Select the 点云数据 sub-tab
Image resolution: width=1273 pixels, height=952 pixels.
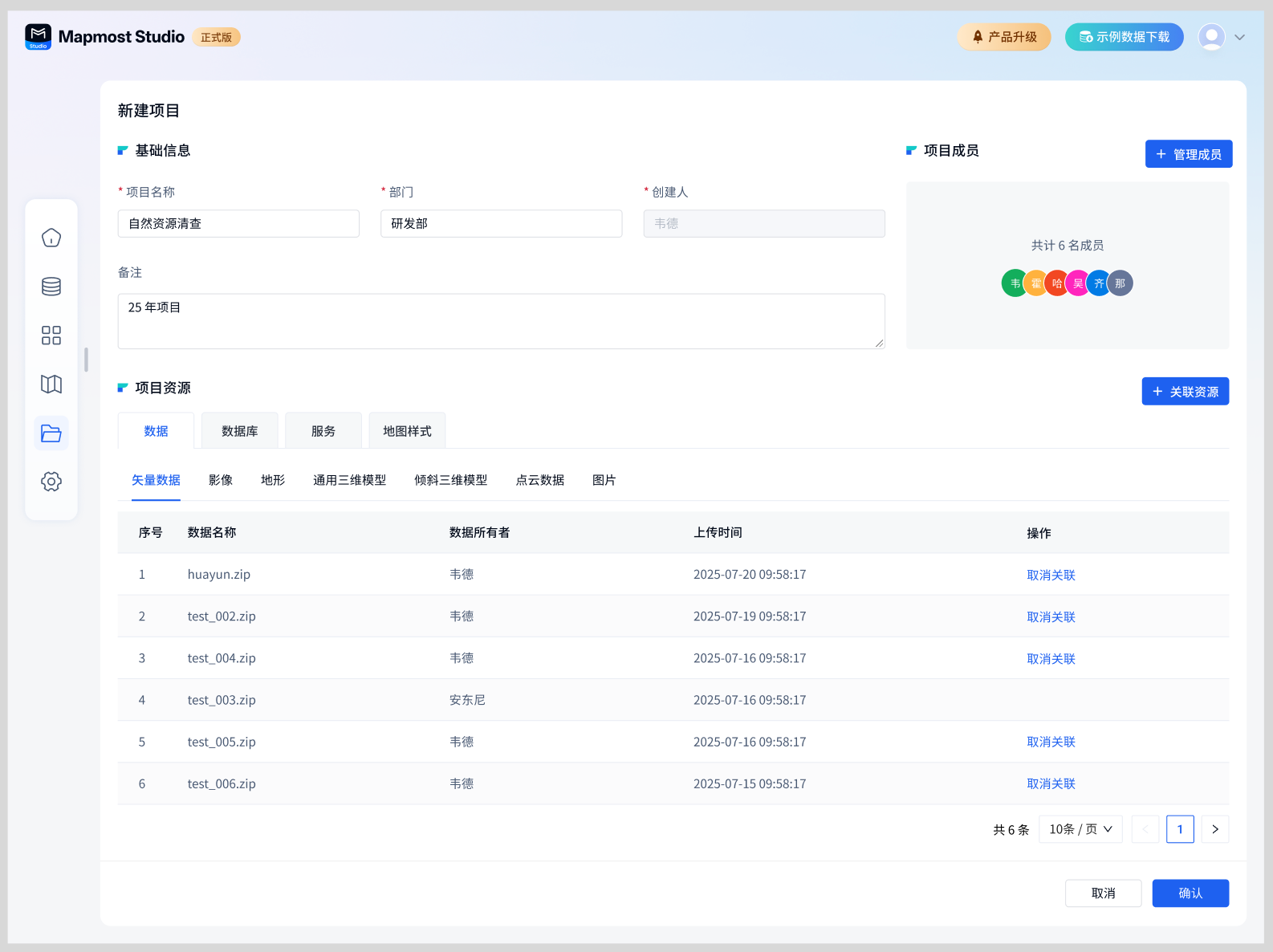point(540,480)
